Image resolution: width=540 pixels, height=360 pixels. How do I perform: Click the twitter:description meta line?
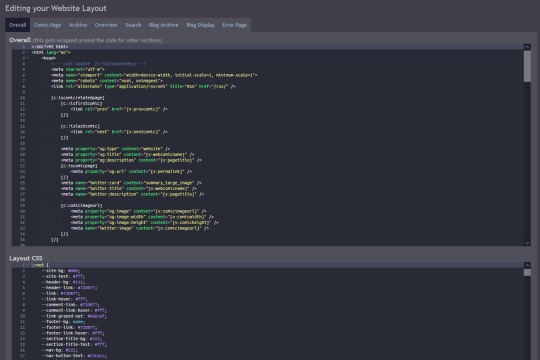(x=133, y=194)
